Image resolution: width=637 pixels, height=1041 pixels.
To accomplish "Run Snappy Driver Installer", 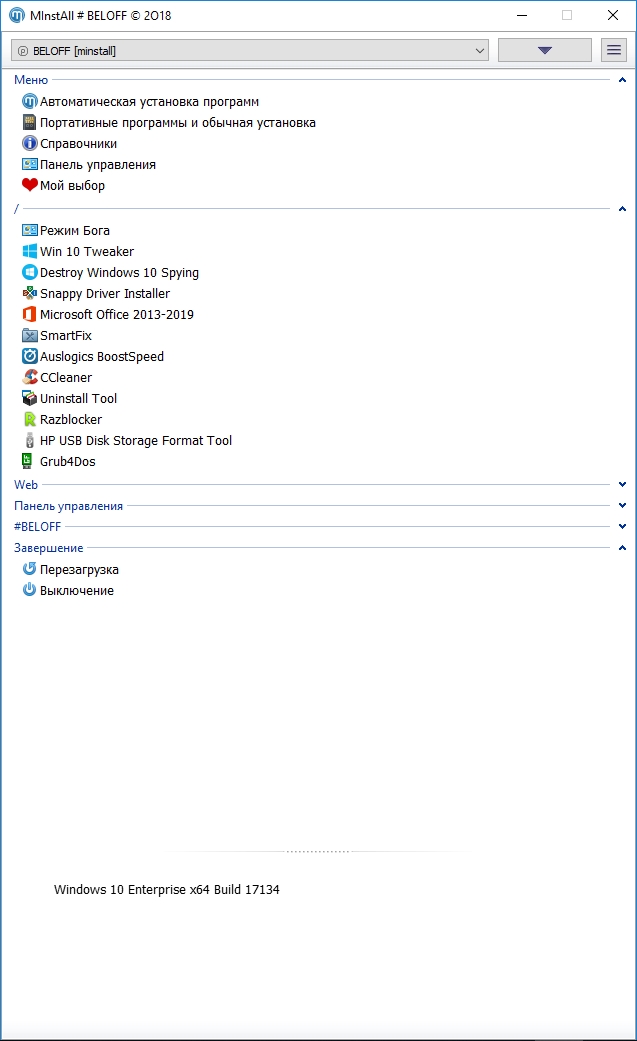I will (x=105, y=293).
